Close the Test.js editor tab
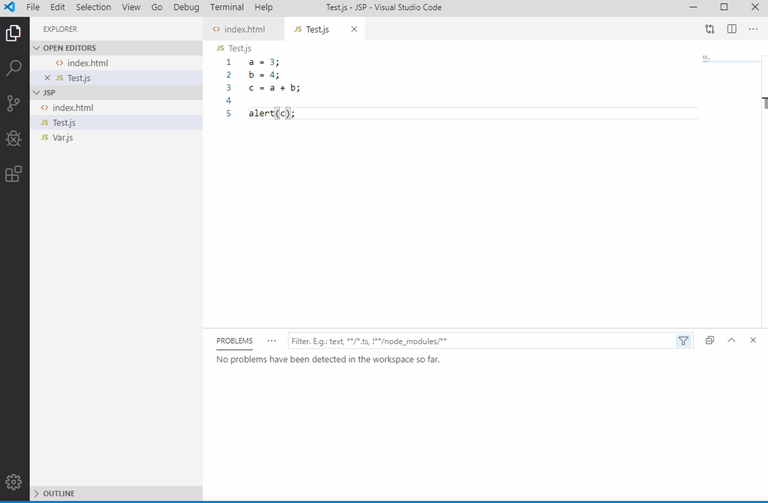The width and height of the screenshot is (768, 503). pyautogui.click(x=354, y=30)
